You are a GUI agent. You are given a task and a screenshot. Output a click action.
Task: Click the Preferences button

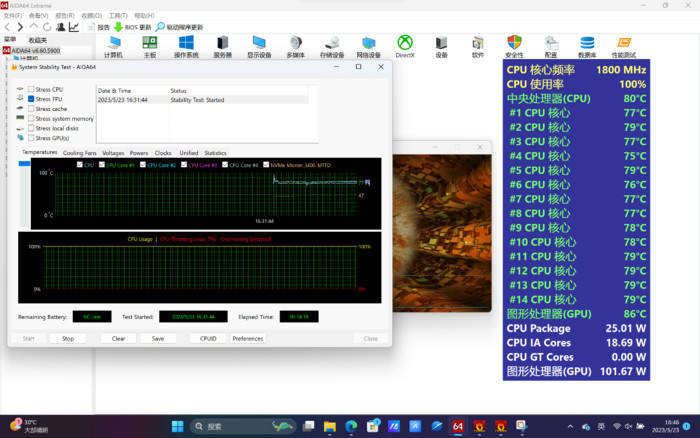(x=248, y=339)
